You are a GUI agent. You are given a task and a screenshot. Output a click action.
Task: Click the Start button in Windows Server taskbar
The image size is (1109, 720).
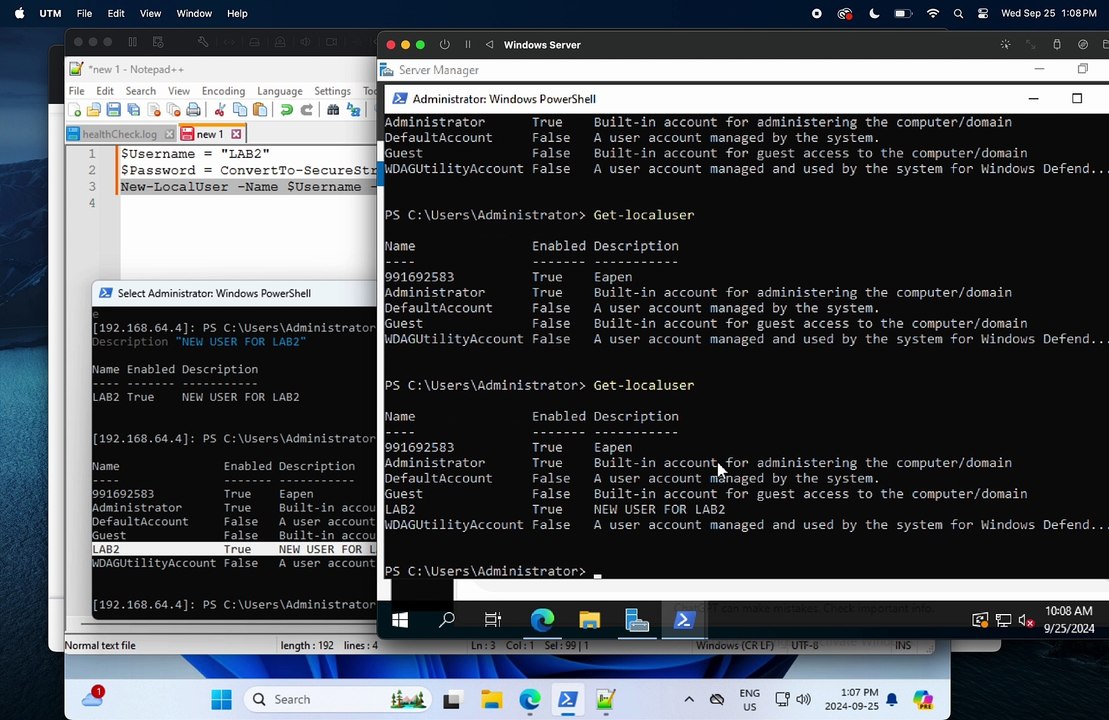tap(400, 620)
